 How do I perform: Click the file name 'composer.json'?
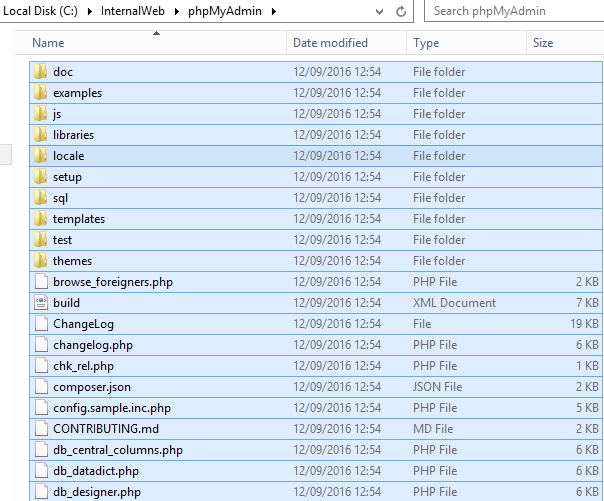click(92, 387)
